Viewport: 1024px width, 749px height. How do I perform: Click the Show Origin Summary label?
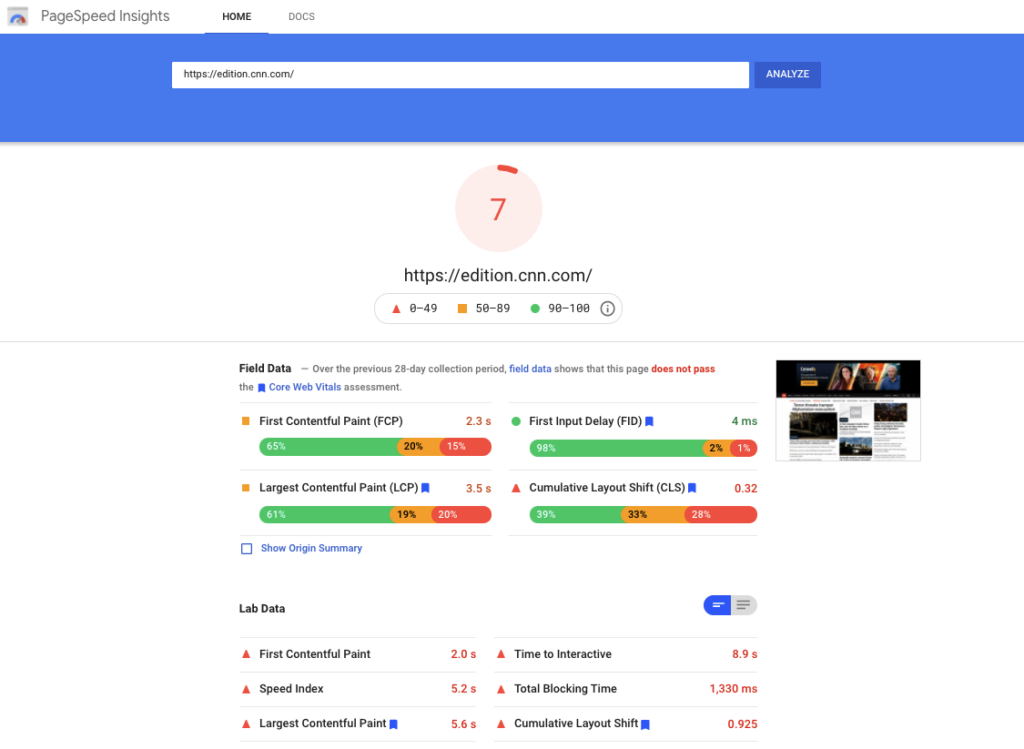pos(312,549)
